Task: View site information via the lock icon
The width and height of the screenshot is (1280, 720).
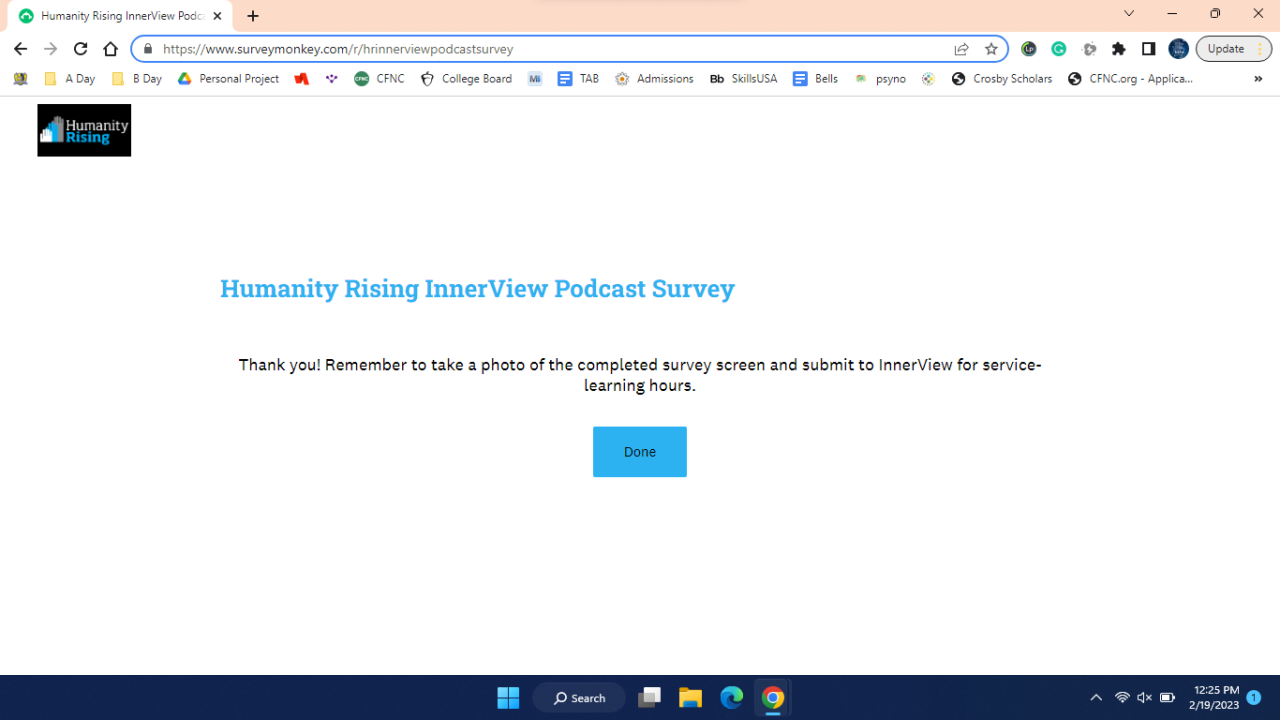Action: coord(148,49)
